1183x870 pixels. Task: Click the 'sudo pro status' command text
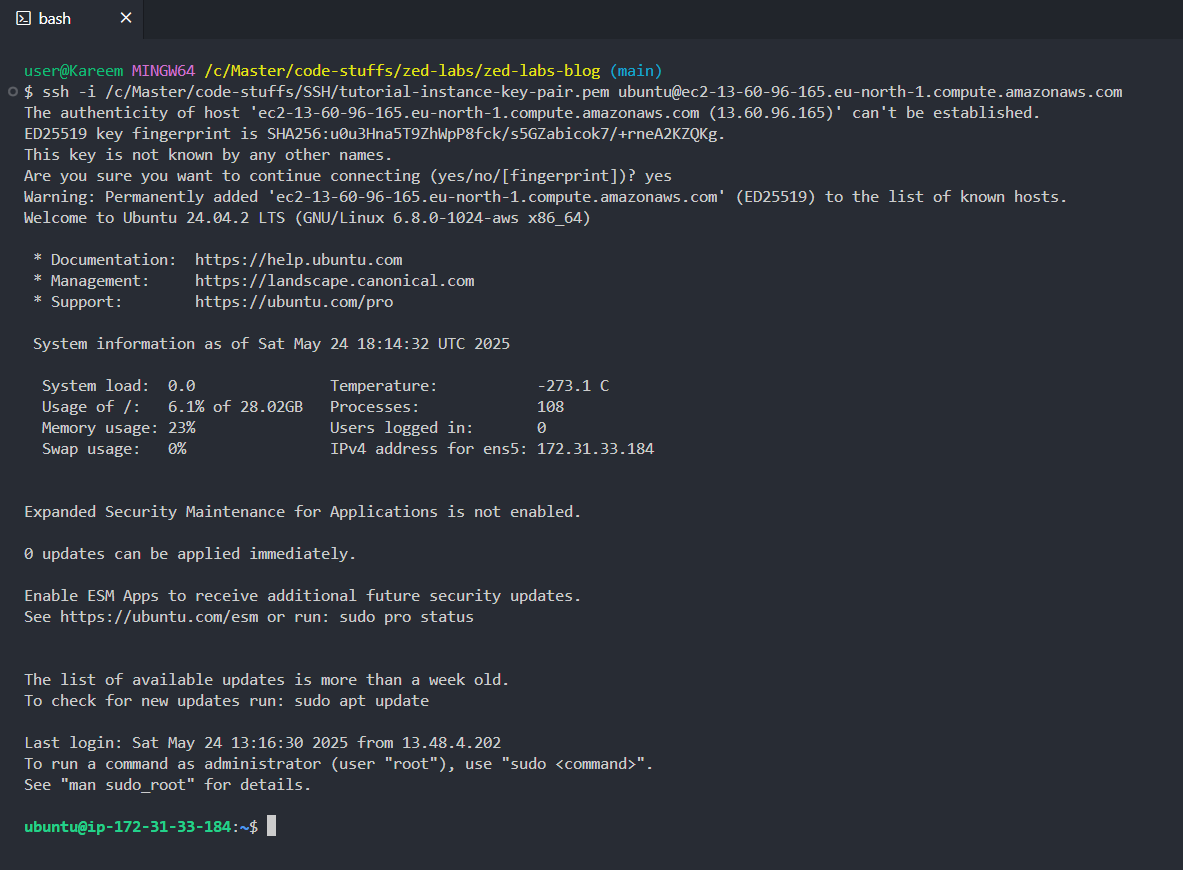coord(407,616)
